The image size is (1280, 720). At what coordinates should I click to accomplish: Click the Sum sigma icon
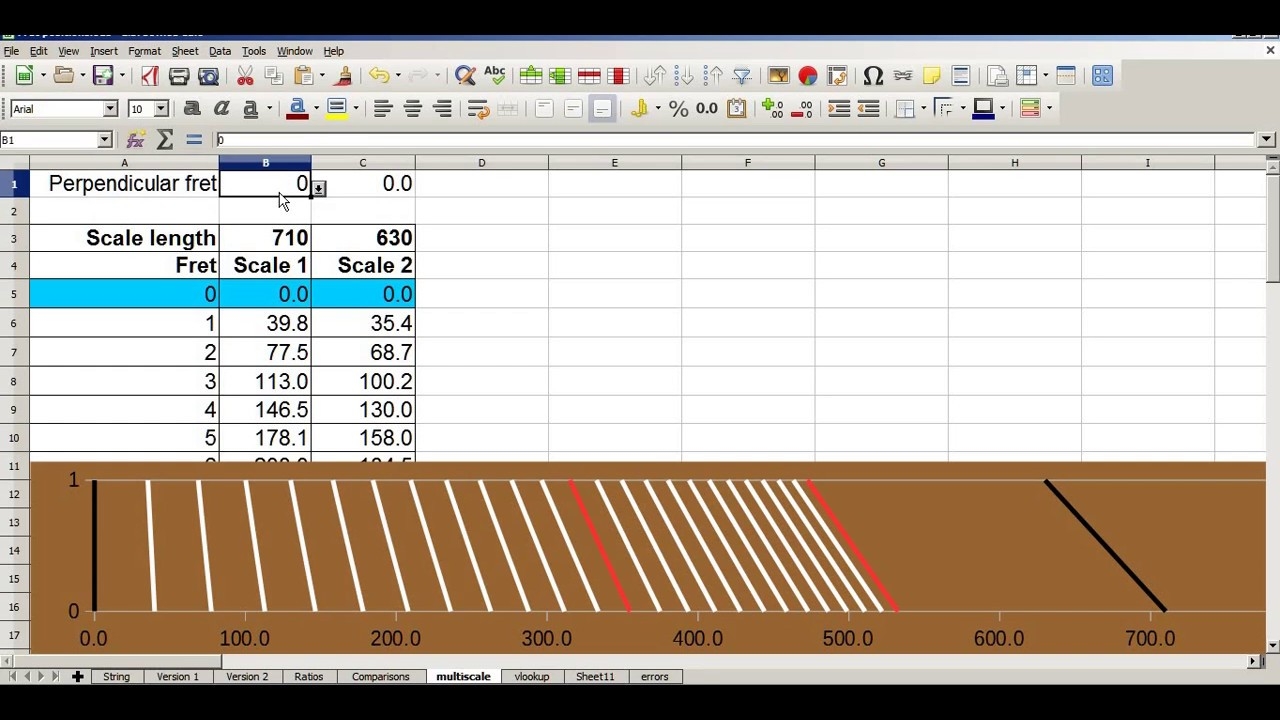(165, 140)
